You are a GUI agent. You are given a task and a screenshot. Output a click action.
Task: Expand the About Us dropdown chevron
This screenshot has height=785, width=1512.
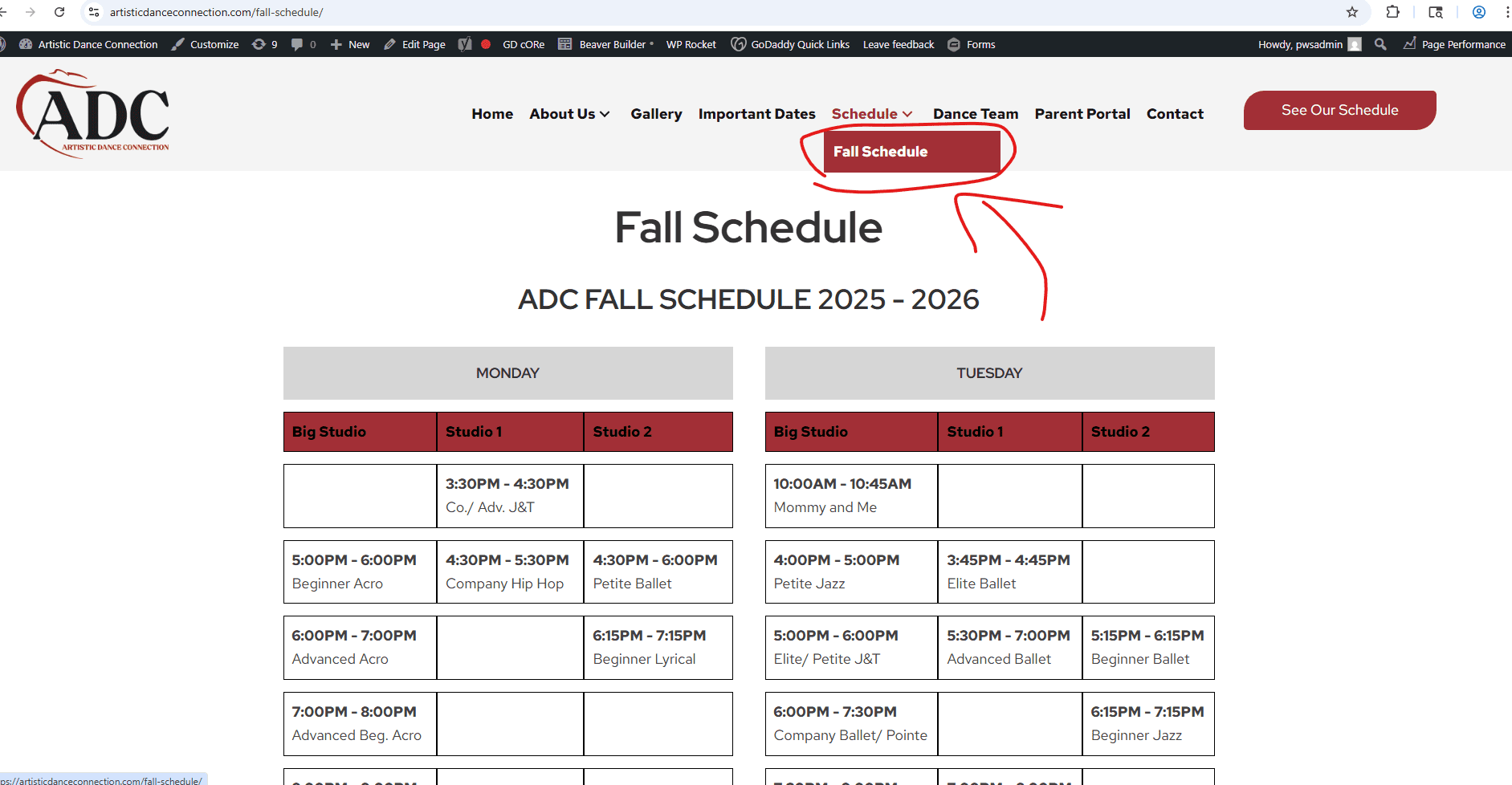pyautogui.click(x=605, y=114)
